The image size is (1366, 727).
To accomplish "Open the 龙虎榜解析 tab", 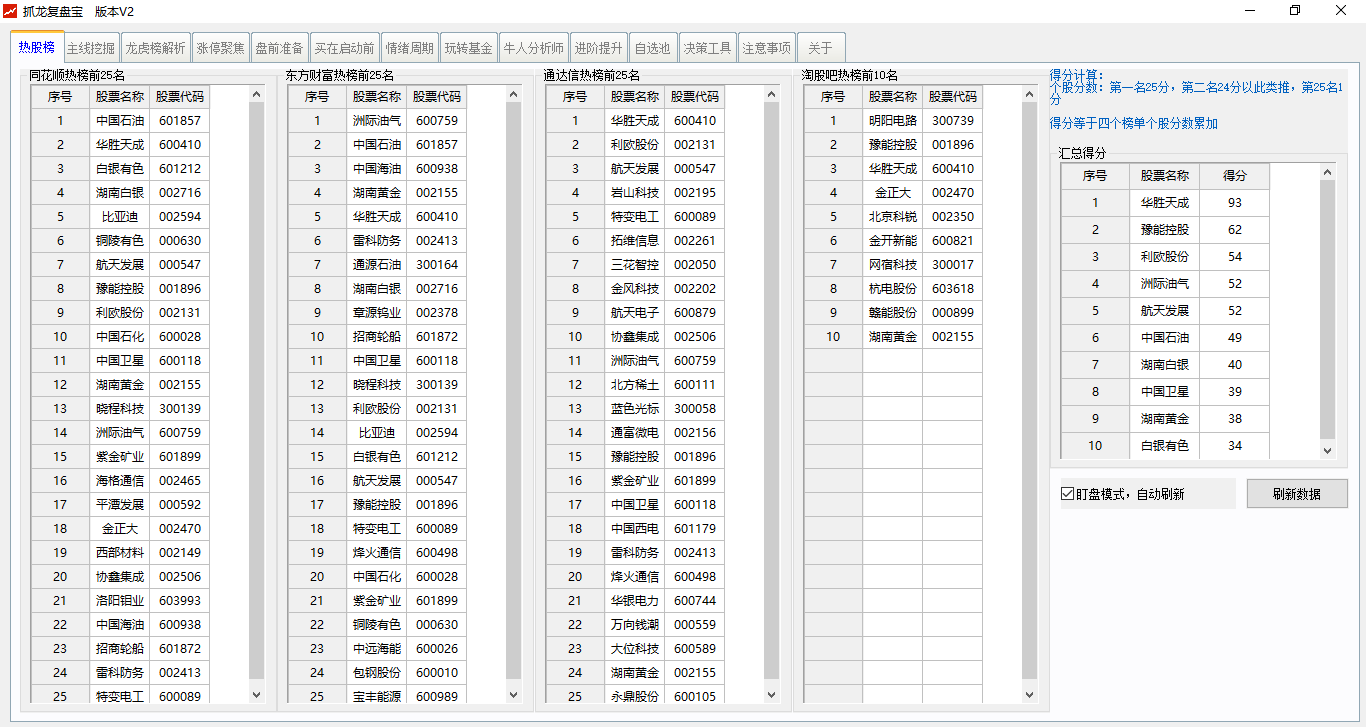I will coord(155,48).
